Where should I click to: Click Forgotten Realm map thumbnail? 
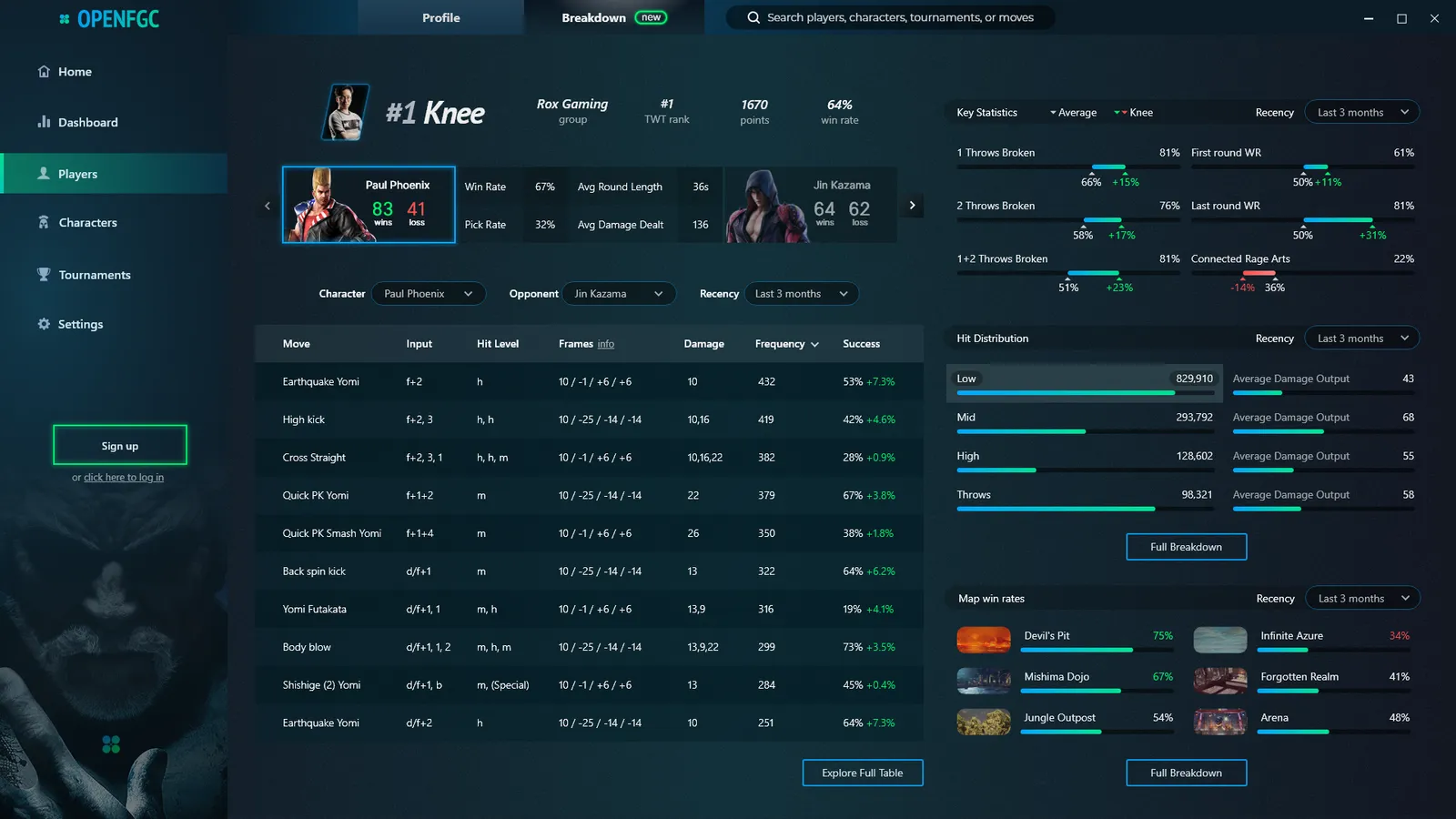(x=1220, y=681)
